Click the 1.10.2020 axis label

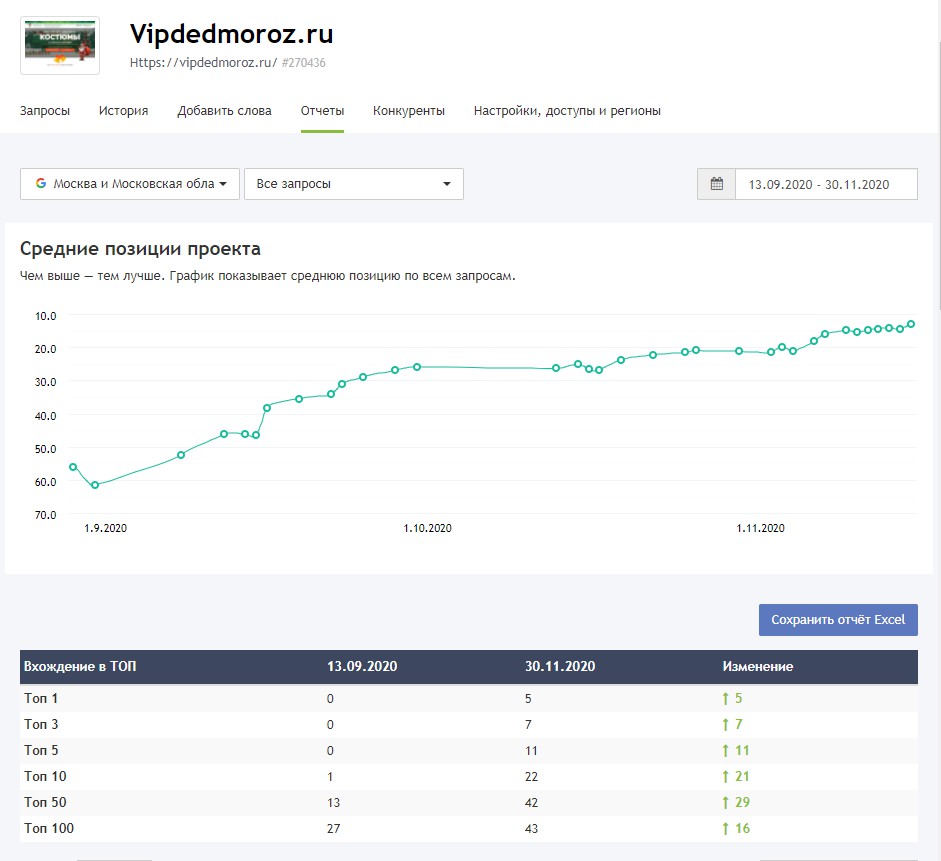point(427,528)
